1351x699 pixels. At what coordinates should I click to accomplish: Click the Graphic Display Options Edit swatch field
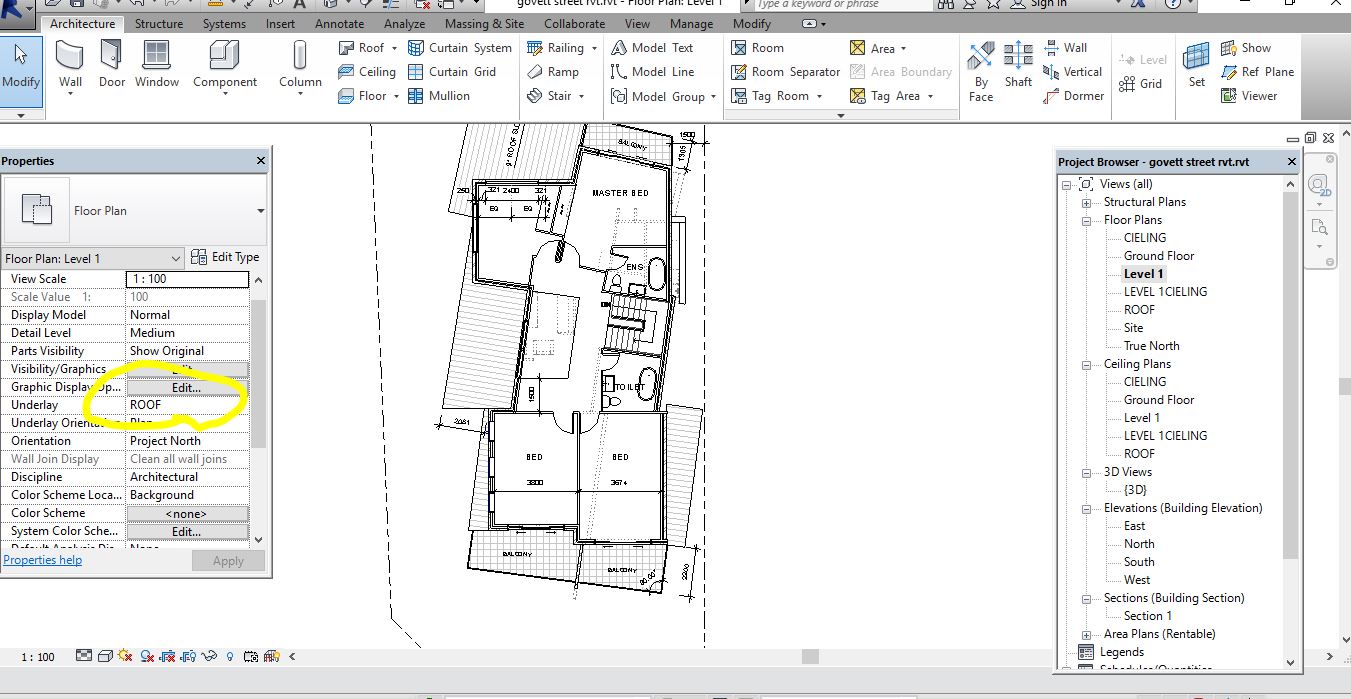(x=186, y=387)
